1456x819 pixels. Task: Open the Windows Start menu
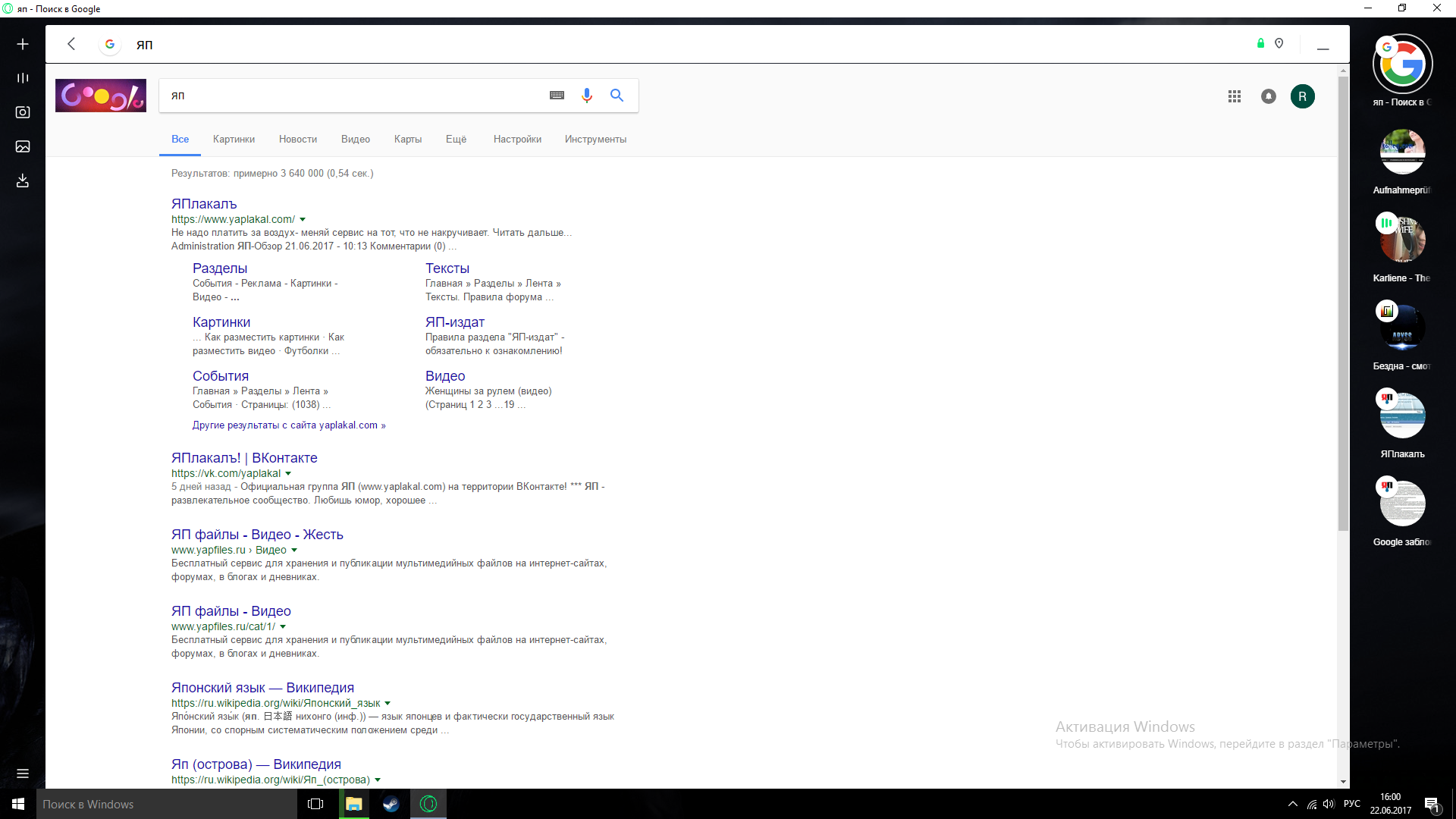tap(18, 804)
